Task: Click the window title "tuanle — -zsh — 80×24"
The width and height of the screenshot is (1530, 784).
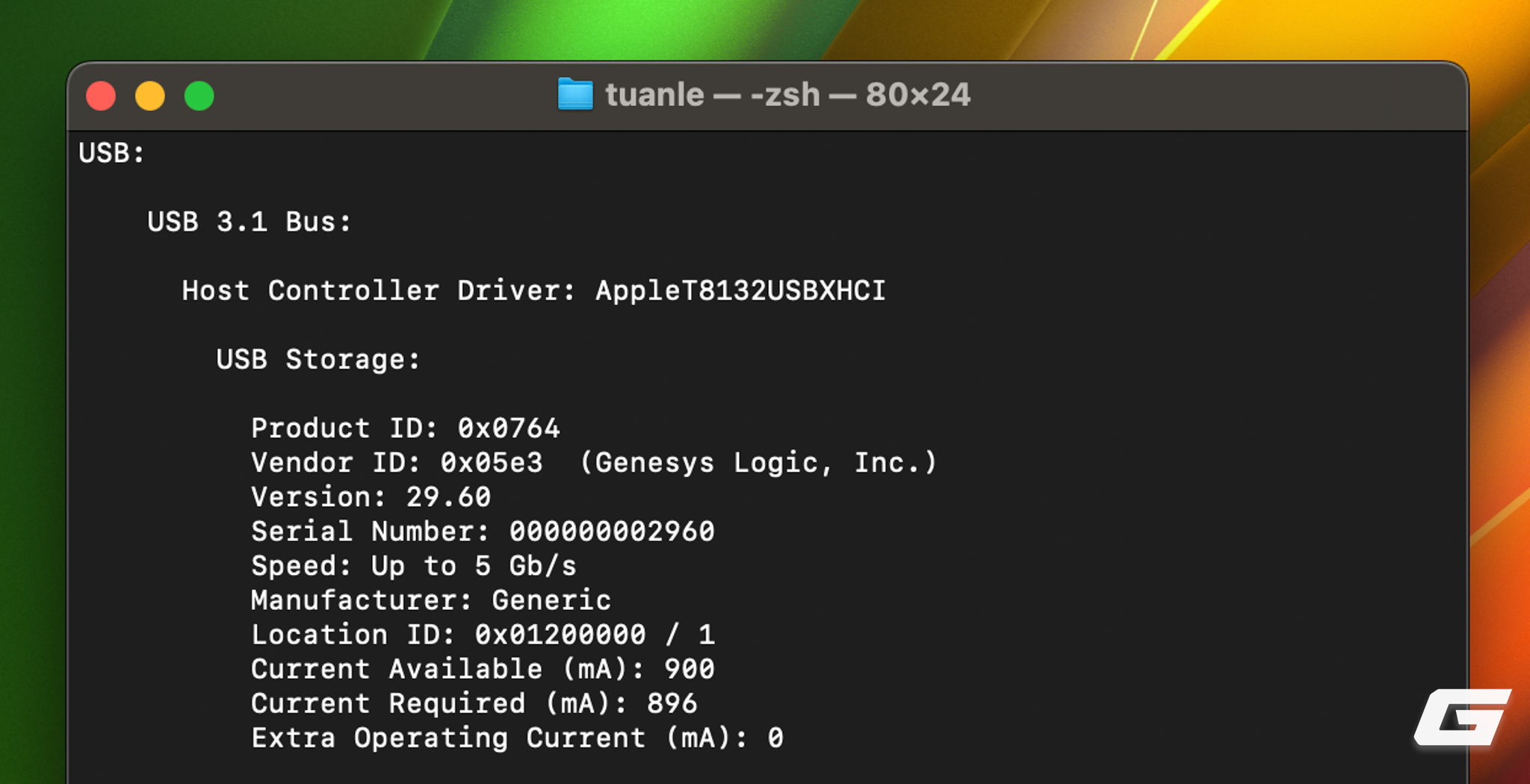Action: [x=787, y=95]
